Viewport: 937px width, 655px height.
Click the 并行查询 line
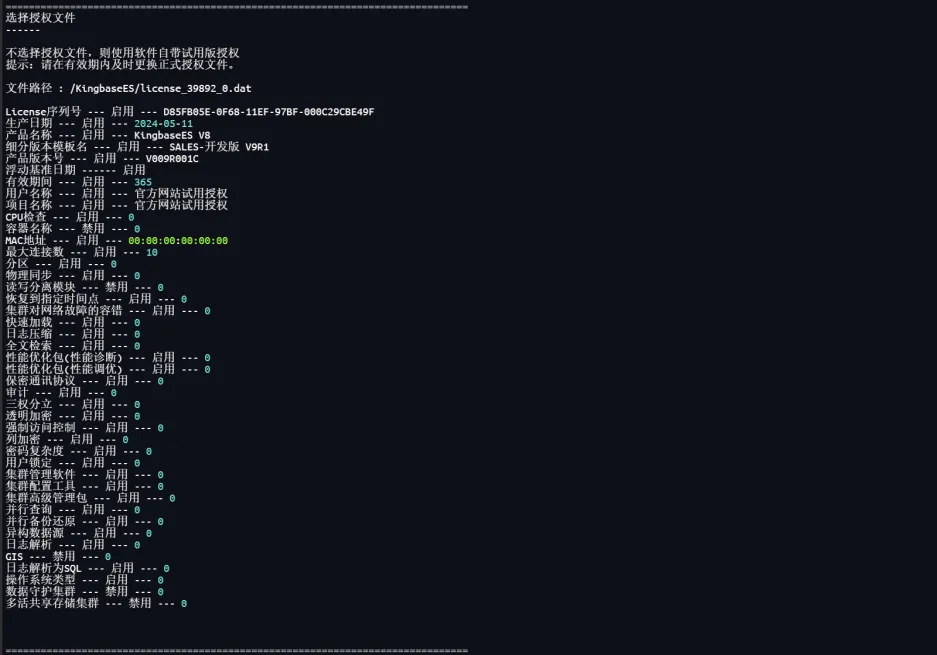point(73,510)
